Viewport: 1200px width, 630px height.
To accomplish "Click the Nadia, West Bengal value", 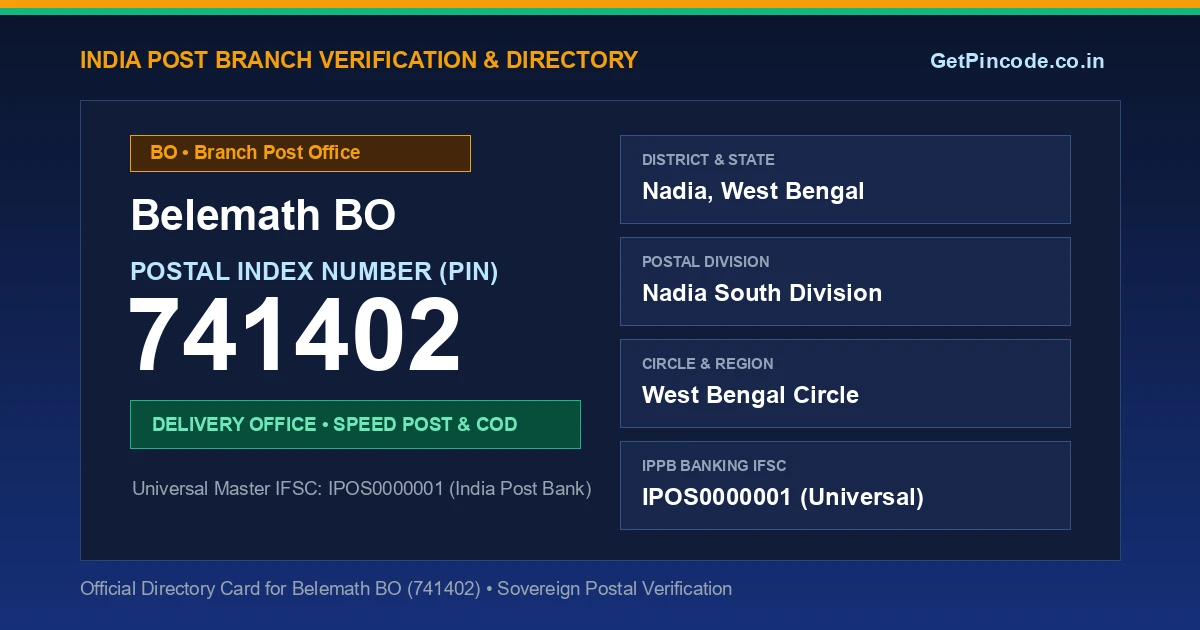I will 753,191.
